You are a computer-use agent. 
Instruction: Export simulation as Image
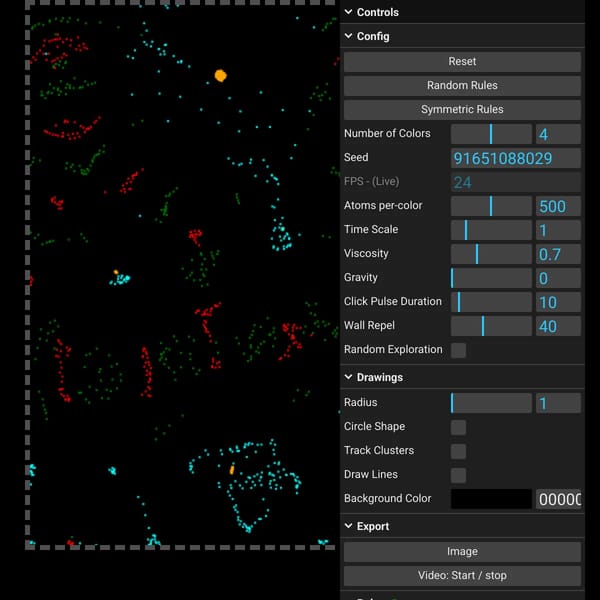tap(462, 551)
